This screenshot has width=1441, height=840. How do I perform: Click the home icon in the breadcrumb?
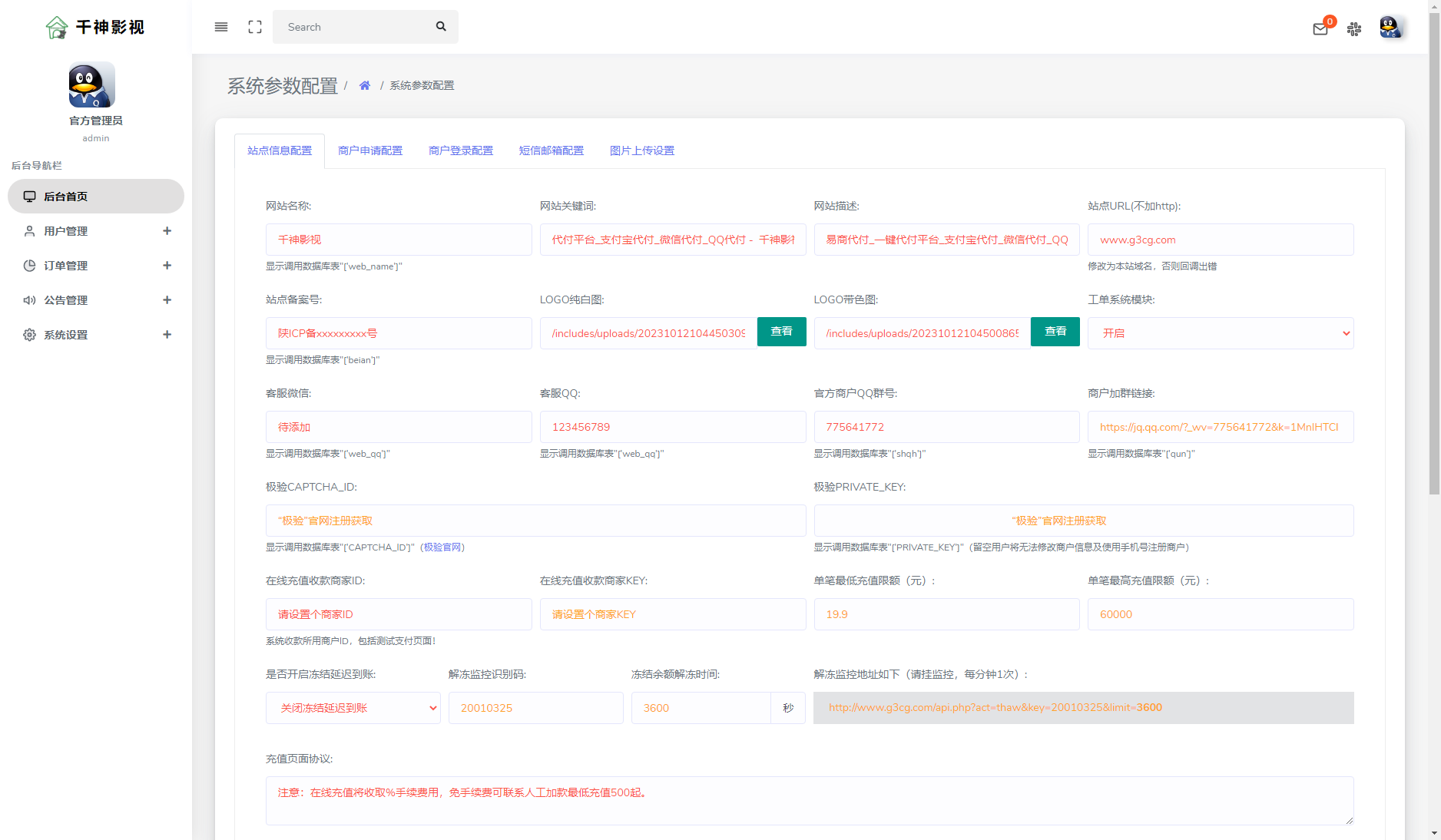click(x=365, y=84)
